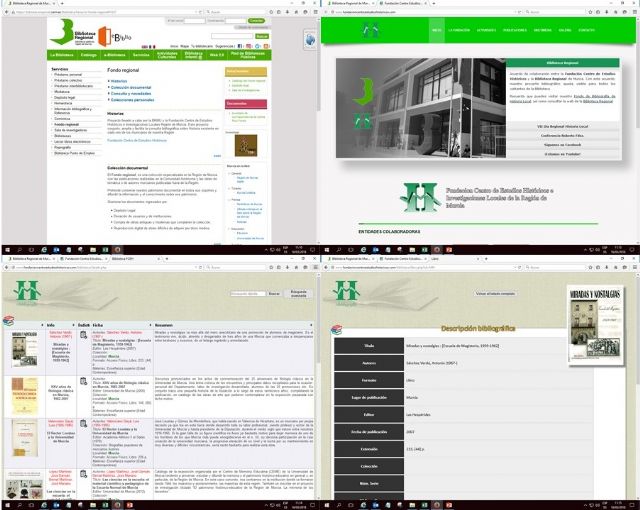Open Fundación Centro de Estudios Históricos link
Image resolution: width=640 pixels, height=510 pixels.
(137, 140)
